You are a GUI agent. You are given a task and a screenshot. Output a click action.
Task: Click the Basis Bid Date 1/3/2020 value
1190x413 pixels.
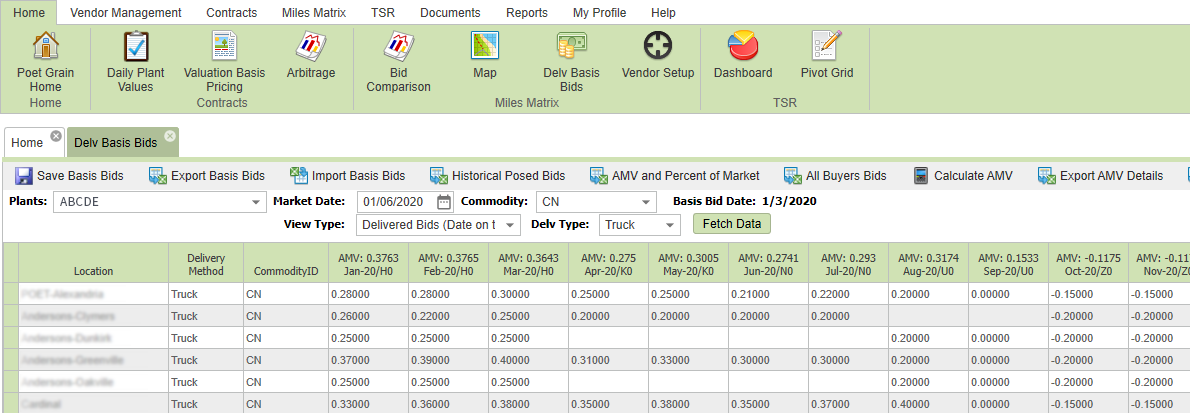point(787,202)
